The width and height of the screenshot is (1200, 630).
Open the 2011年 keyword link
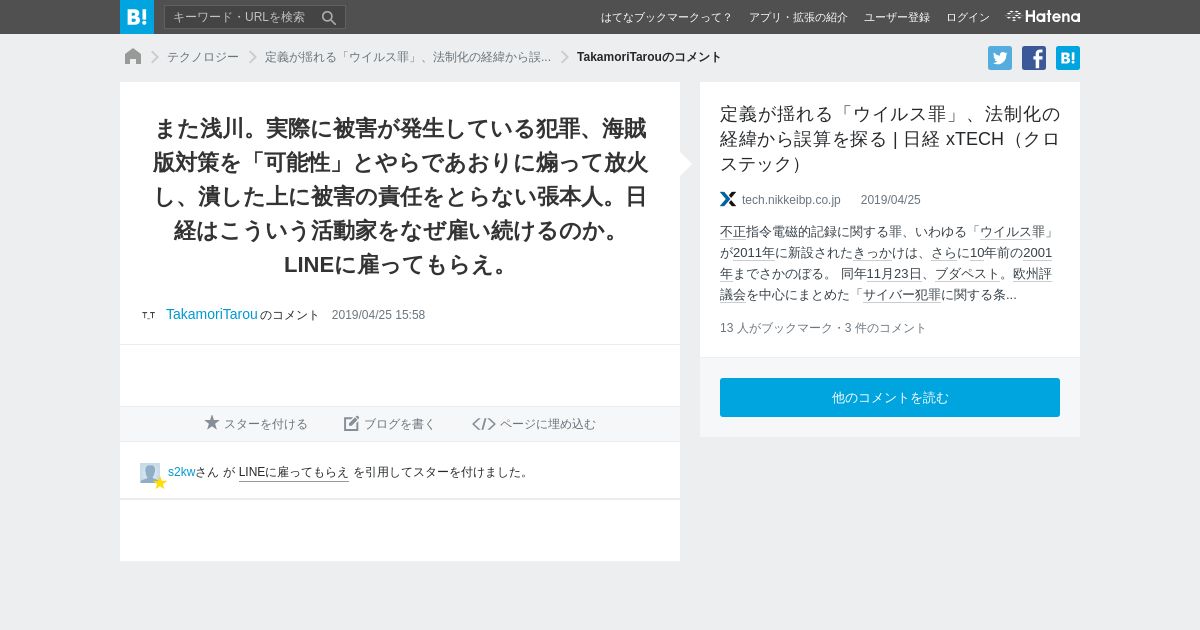pyautogui.click(x=752, y=253)
